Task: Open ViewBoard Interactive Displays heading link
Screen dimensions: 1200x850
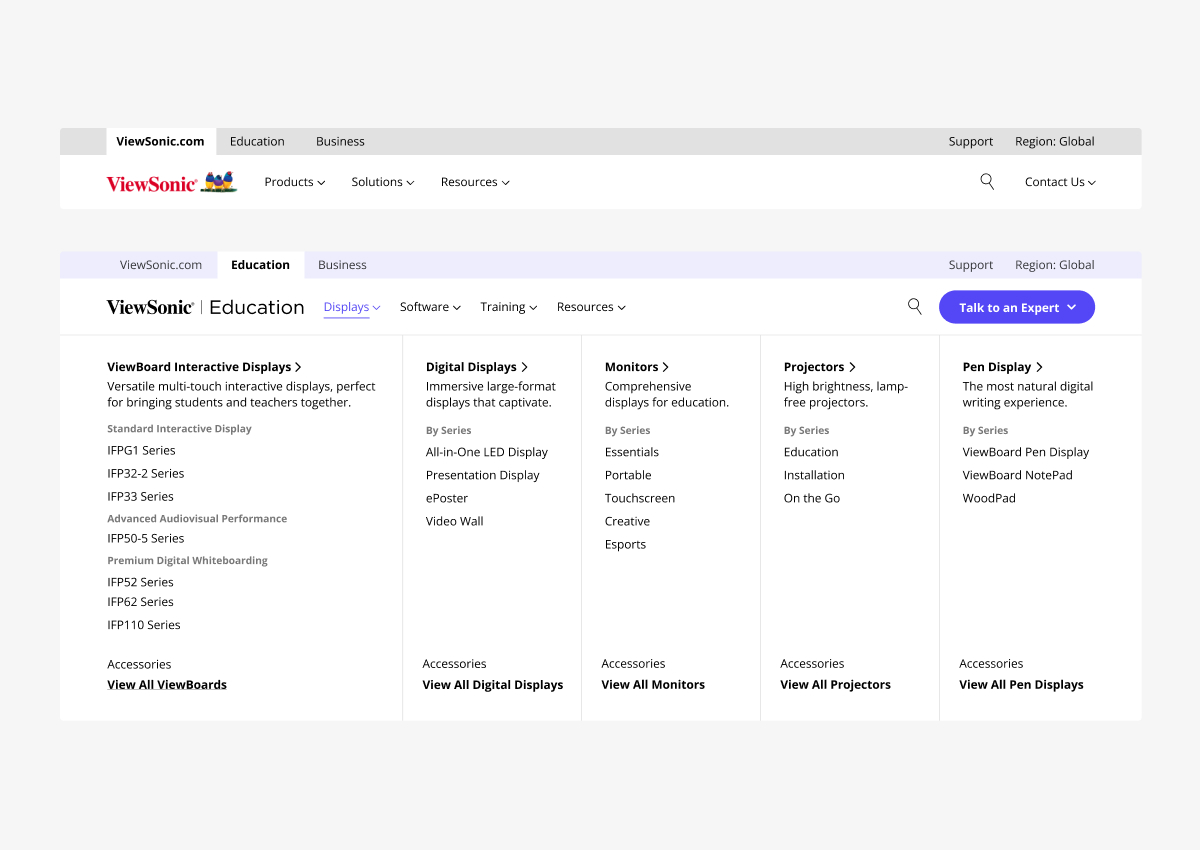Action: [204, 367]
